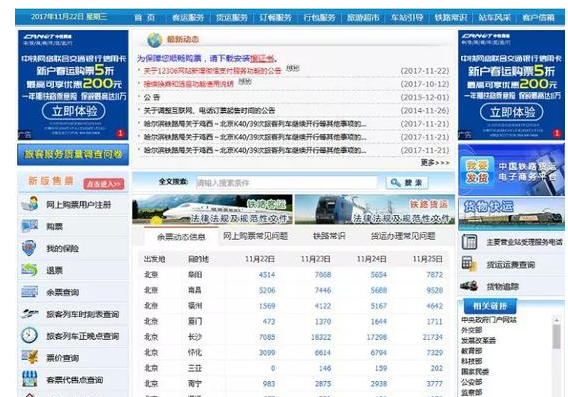Click the yen icon for 票价查询
The width and height of the screenshot is (568, 397).
[30, 358]
